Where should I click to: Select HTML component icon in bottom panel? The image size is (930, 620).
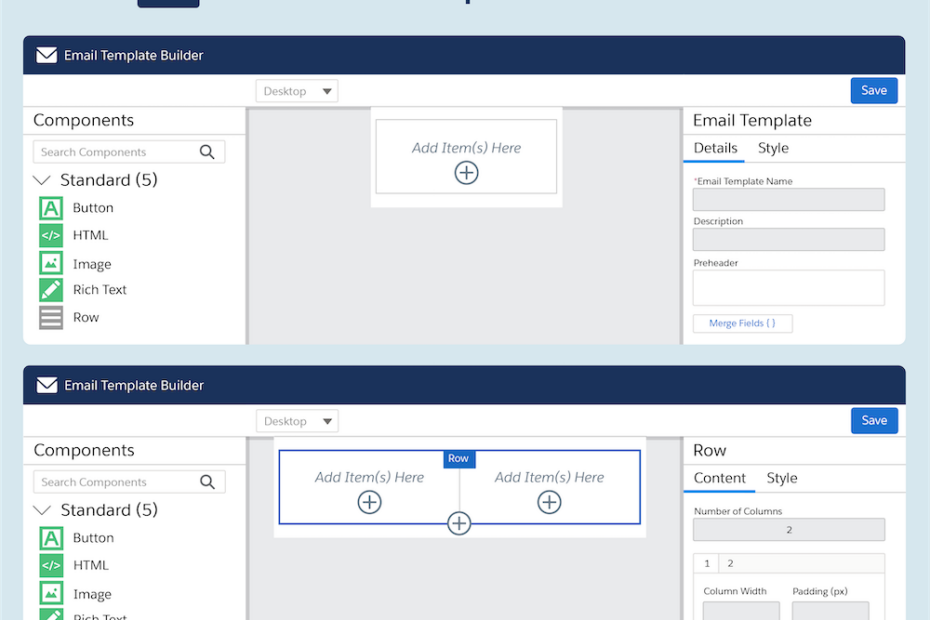coord(51,565)
